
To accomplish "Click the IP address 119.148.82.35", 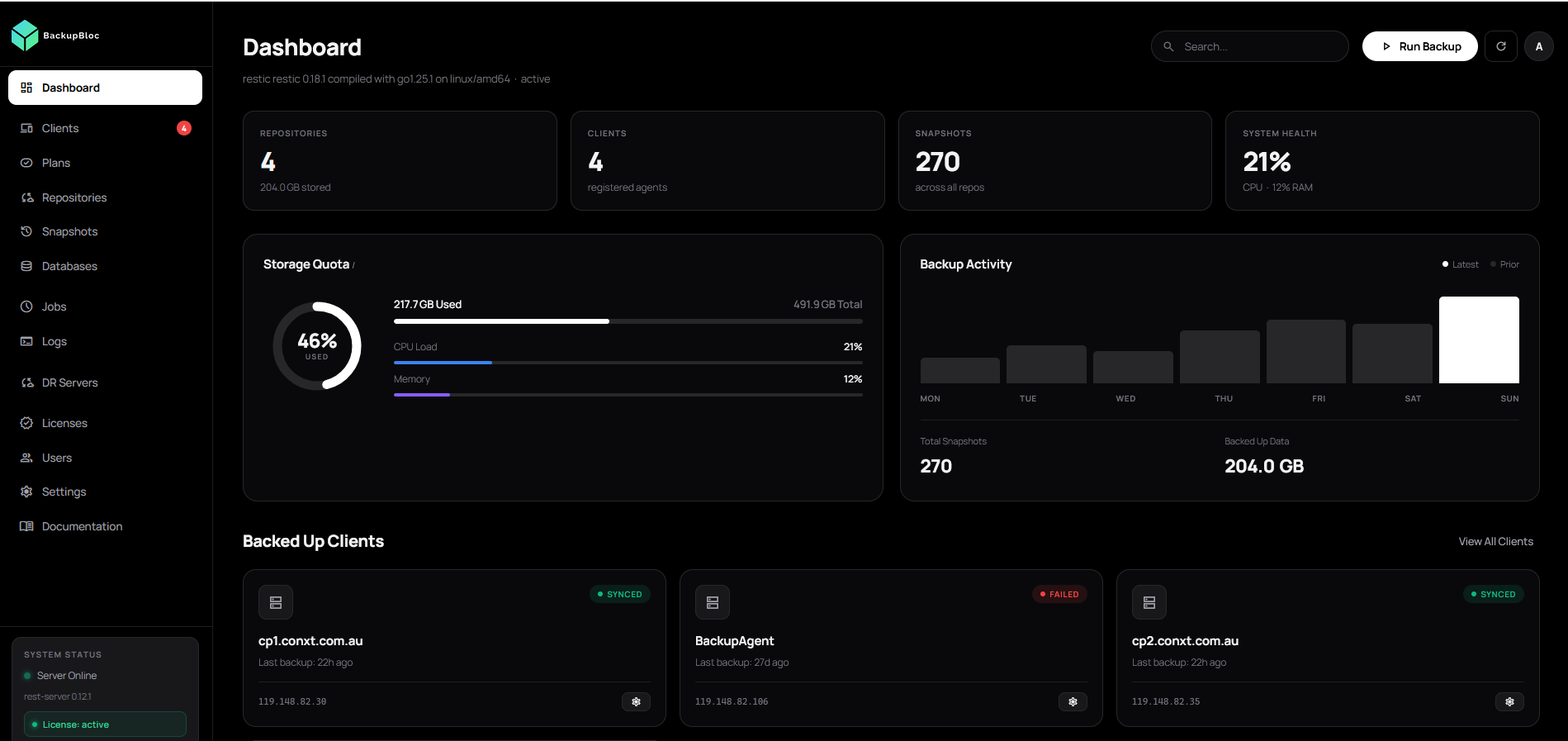I will [1166, 701].
